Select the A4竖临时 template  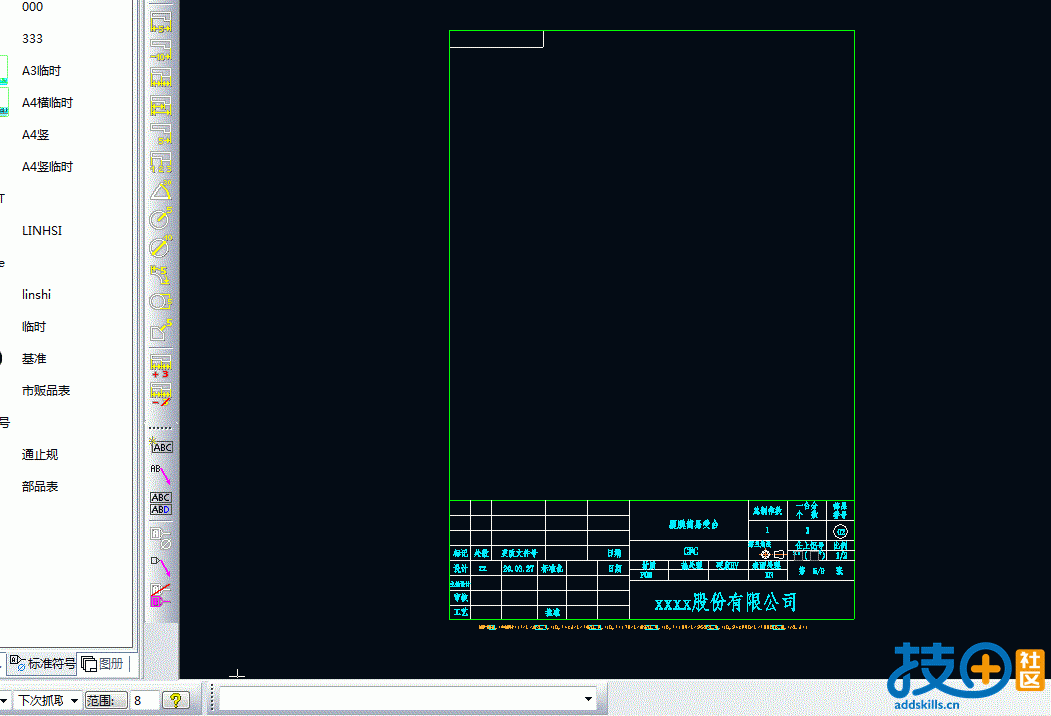coord(47,166)
